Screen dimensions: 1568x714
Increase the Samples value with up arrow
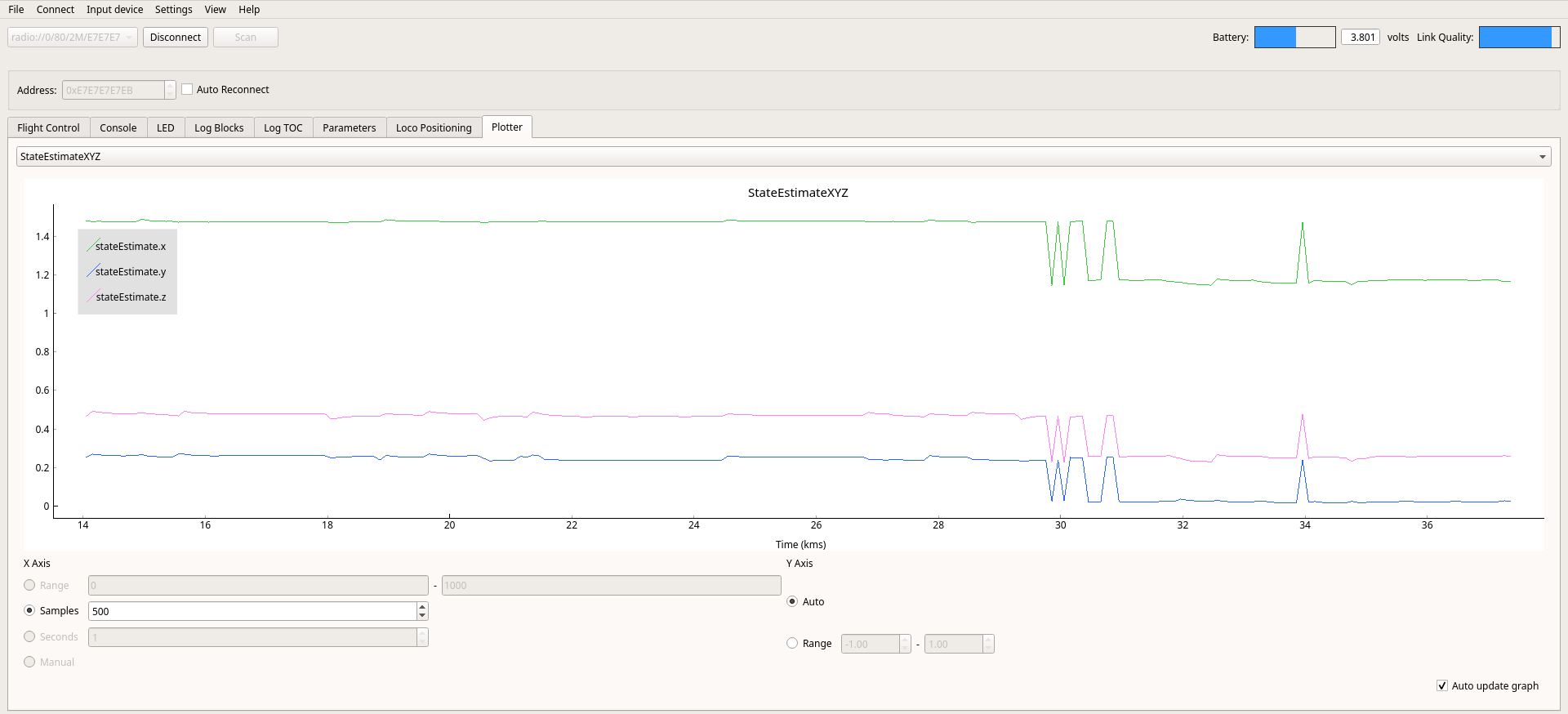[422, 607]
